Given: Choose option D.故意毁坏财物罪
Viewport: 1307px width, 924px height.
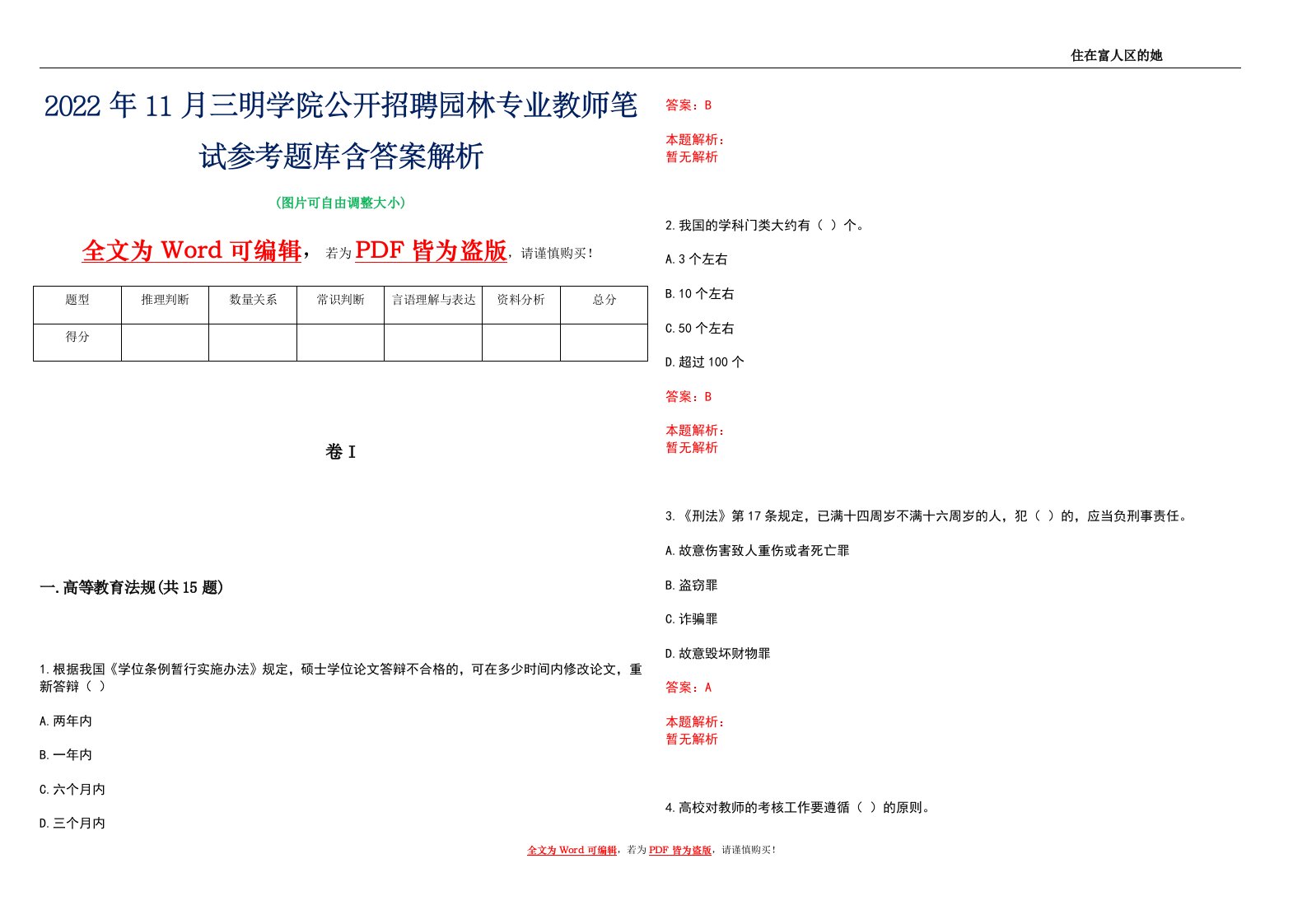Looking at the screenshot, I should click(718, 654).
